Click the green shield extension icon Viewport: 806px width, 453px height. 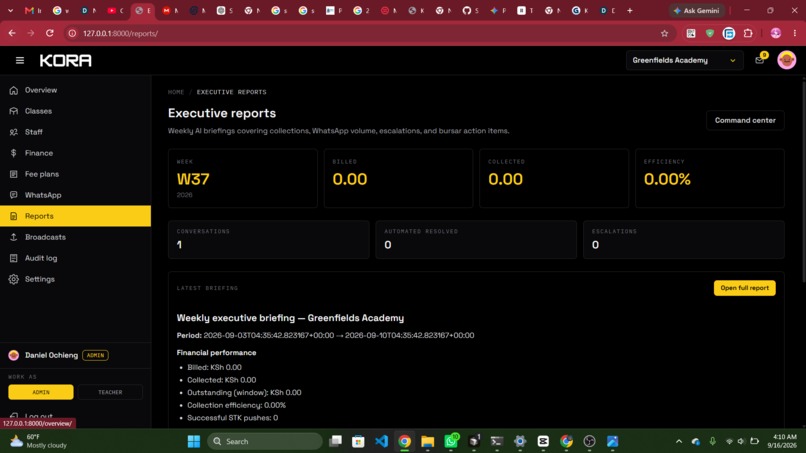pos(710,33)
